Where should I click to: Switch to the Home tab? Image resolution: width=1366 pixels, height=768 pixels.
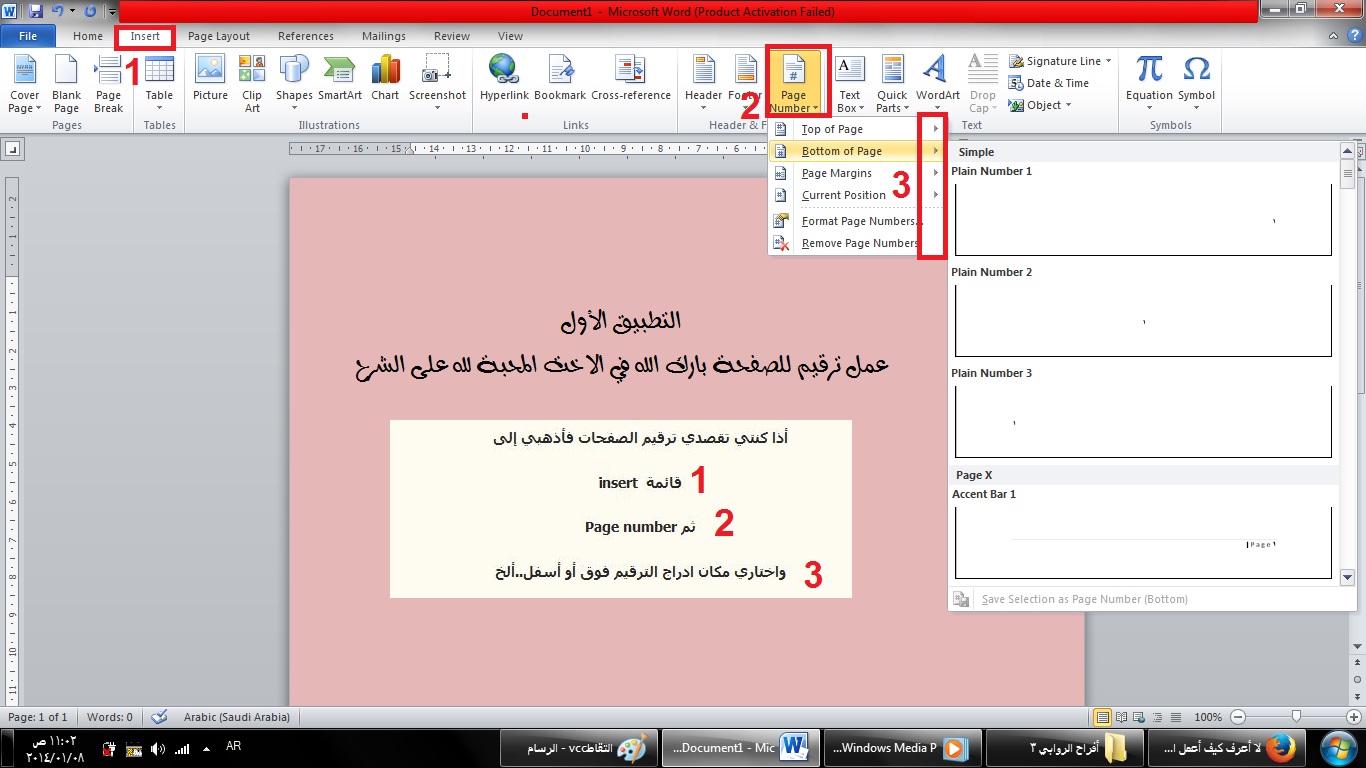(x=88, y=36)
